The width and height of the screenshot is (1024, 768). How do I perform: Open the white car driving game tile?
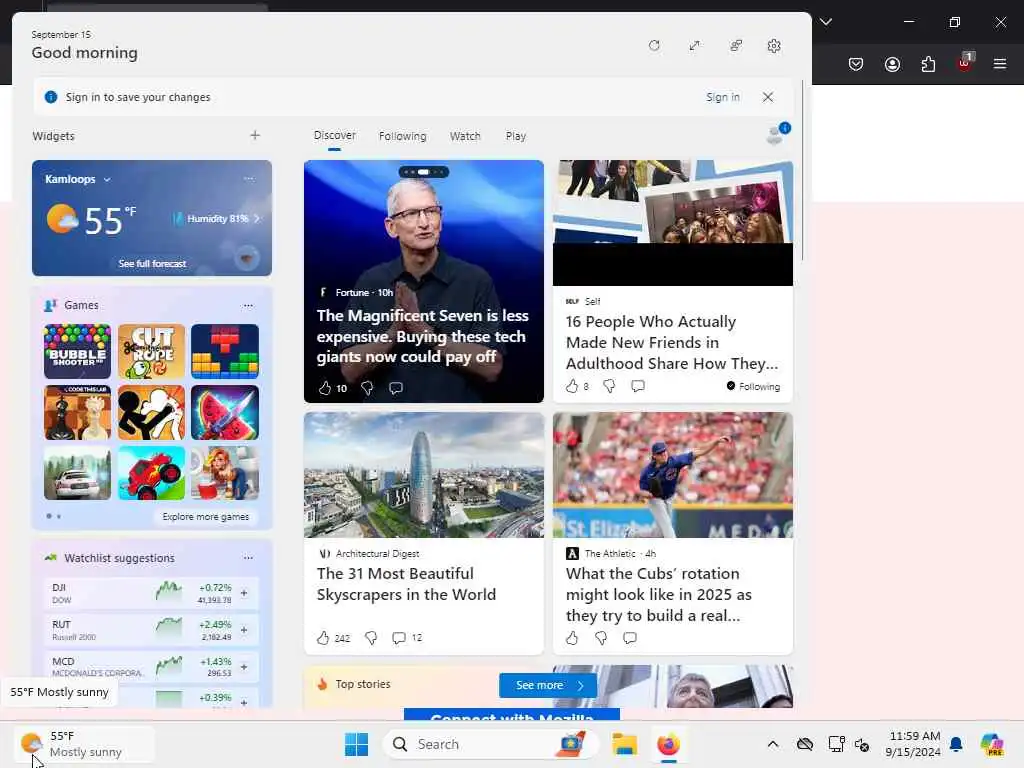pyautogui.click(x=77, y=473)
